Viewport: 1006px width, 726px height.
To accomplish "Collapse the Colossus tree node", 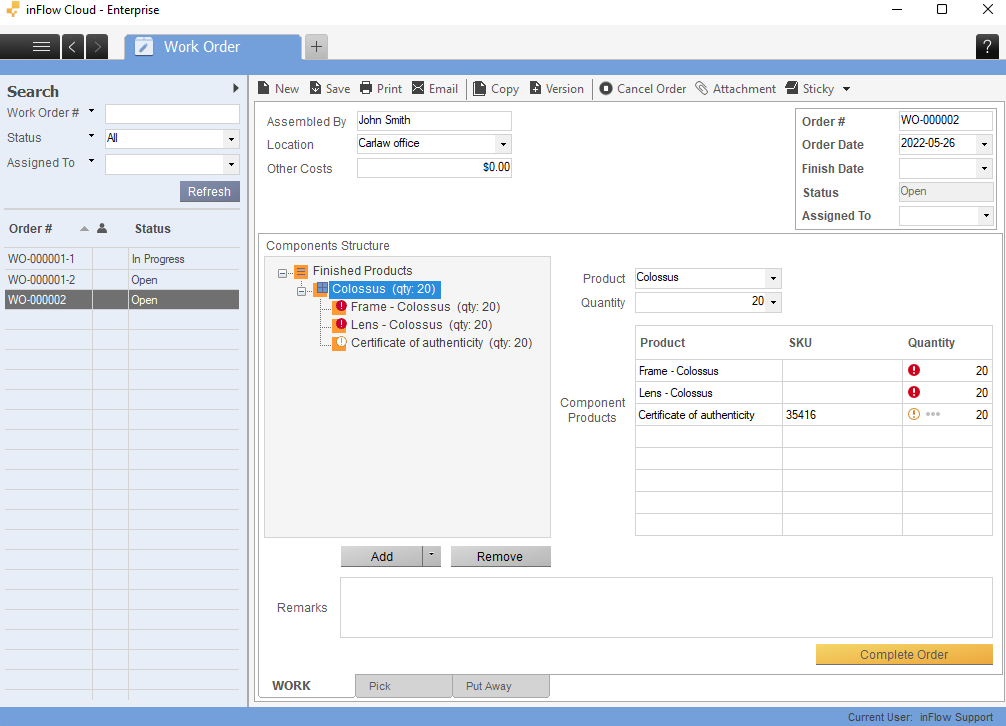I will click(301, 291).
